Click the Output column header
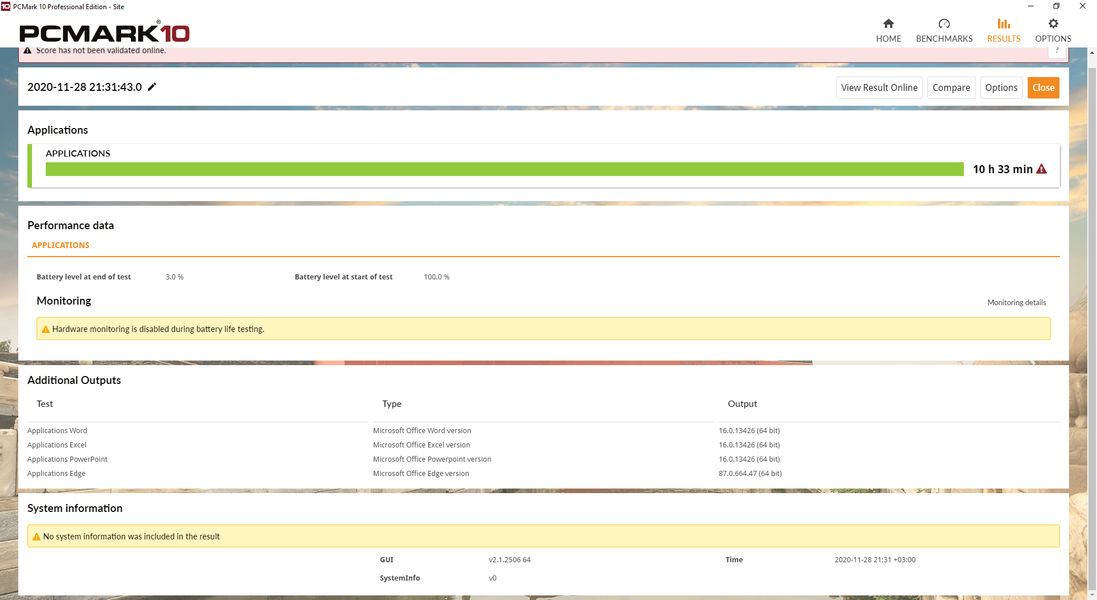 point(742,404)
